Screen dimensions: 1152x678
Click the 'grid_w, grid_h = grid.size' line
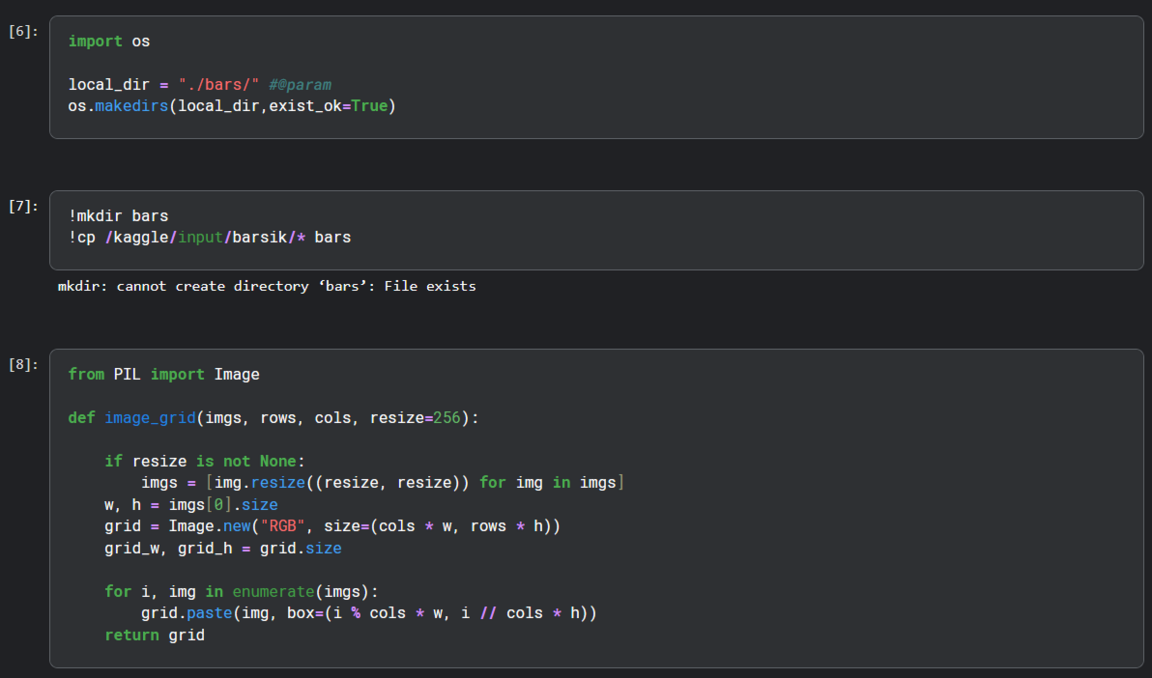223,548
